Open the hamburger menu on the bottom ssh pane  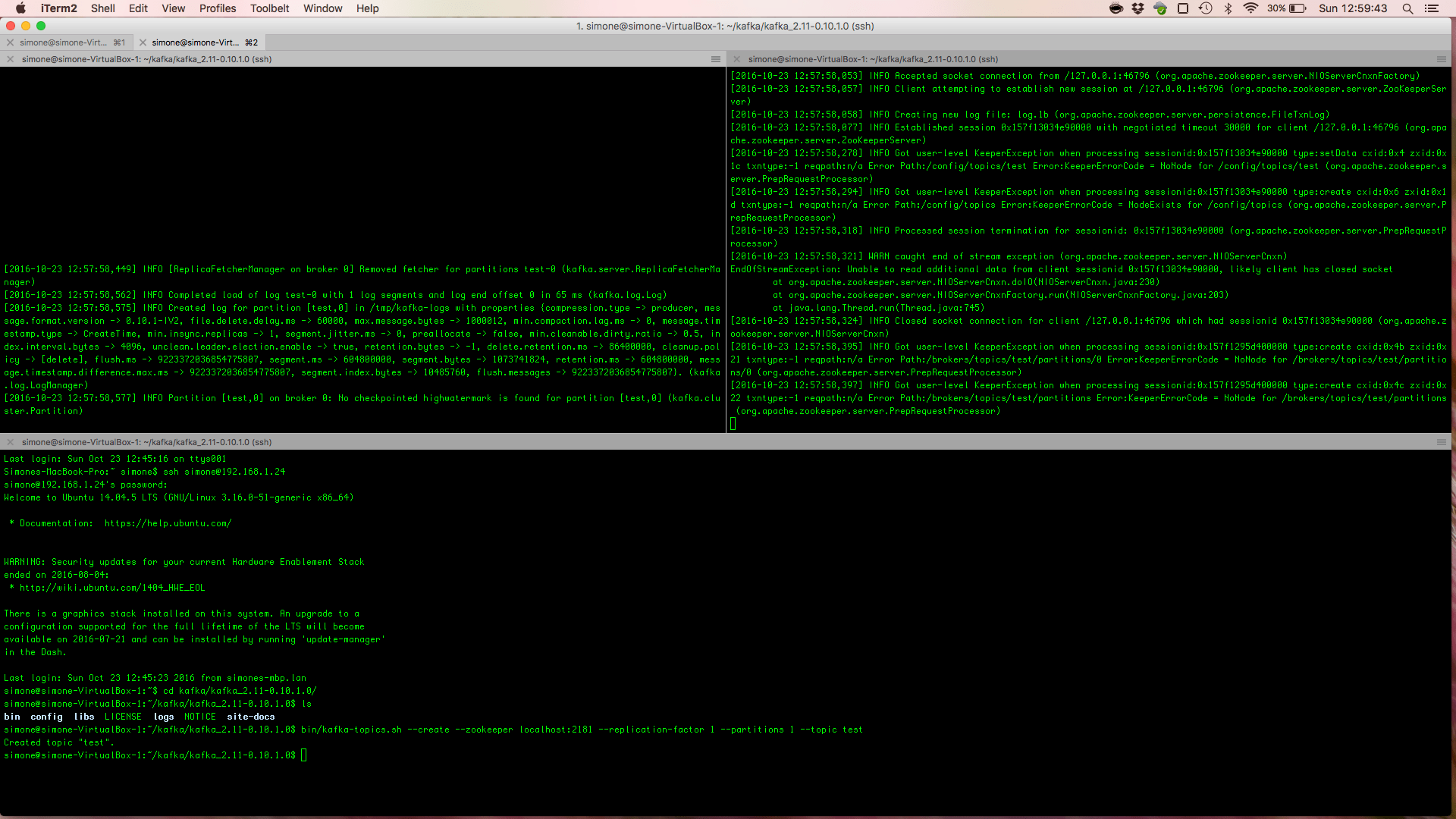1440,441
